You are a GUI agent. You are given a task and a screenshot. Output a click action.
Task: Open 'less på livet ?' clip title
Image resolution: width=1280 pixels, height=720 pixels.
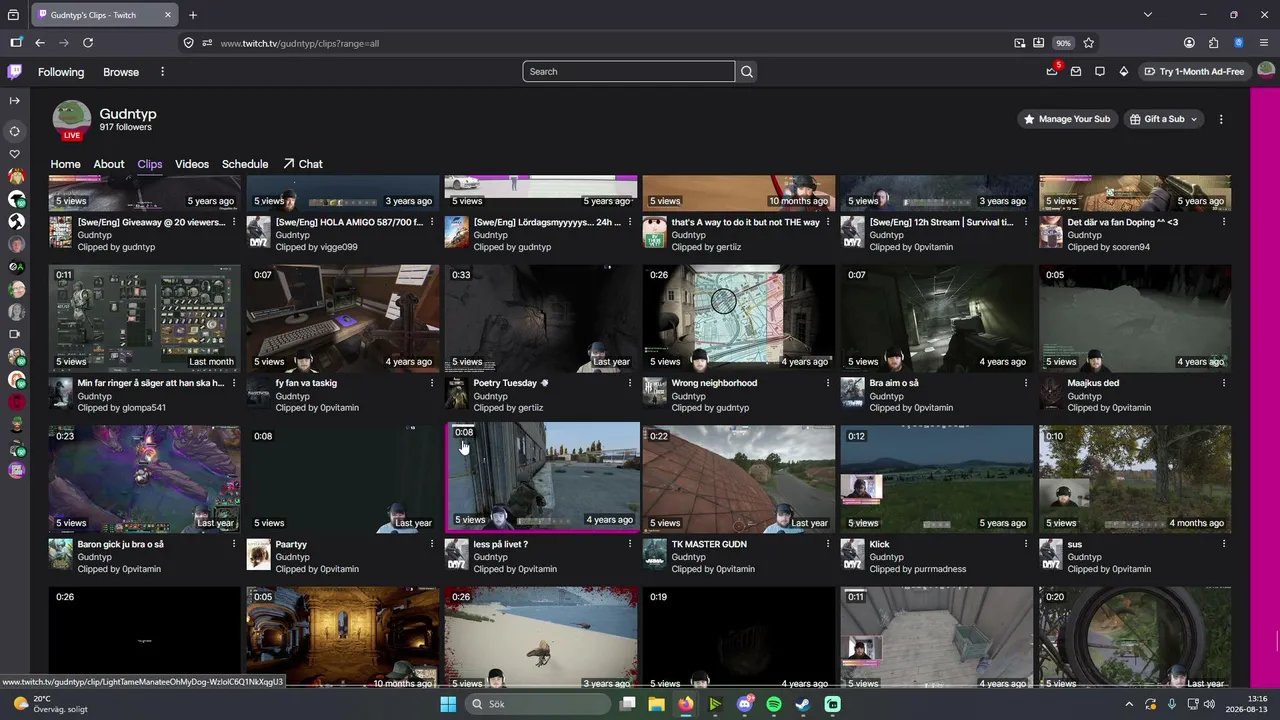coord(501,544)
